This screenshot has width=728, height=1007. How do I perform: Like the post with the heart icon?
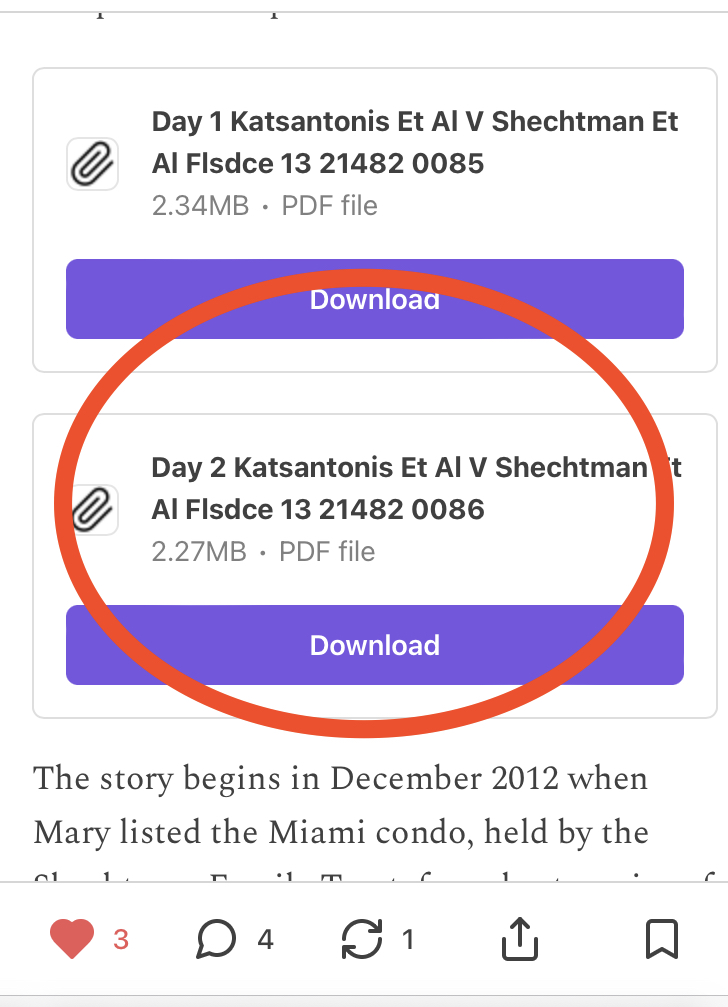[x=72, y=939]
